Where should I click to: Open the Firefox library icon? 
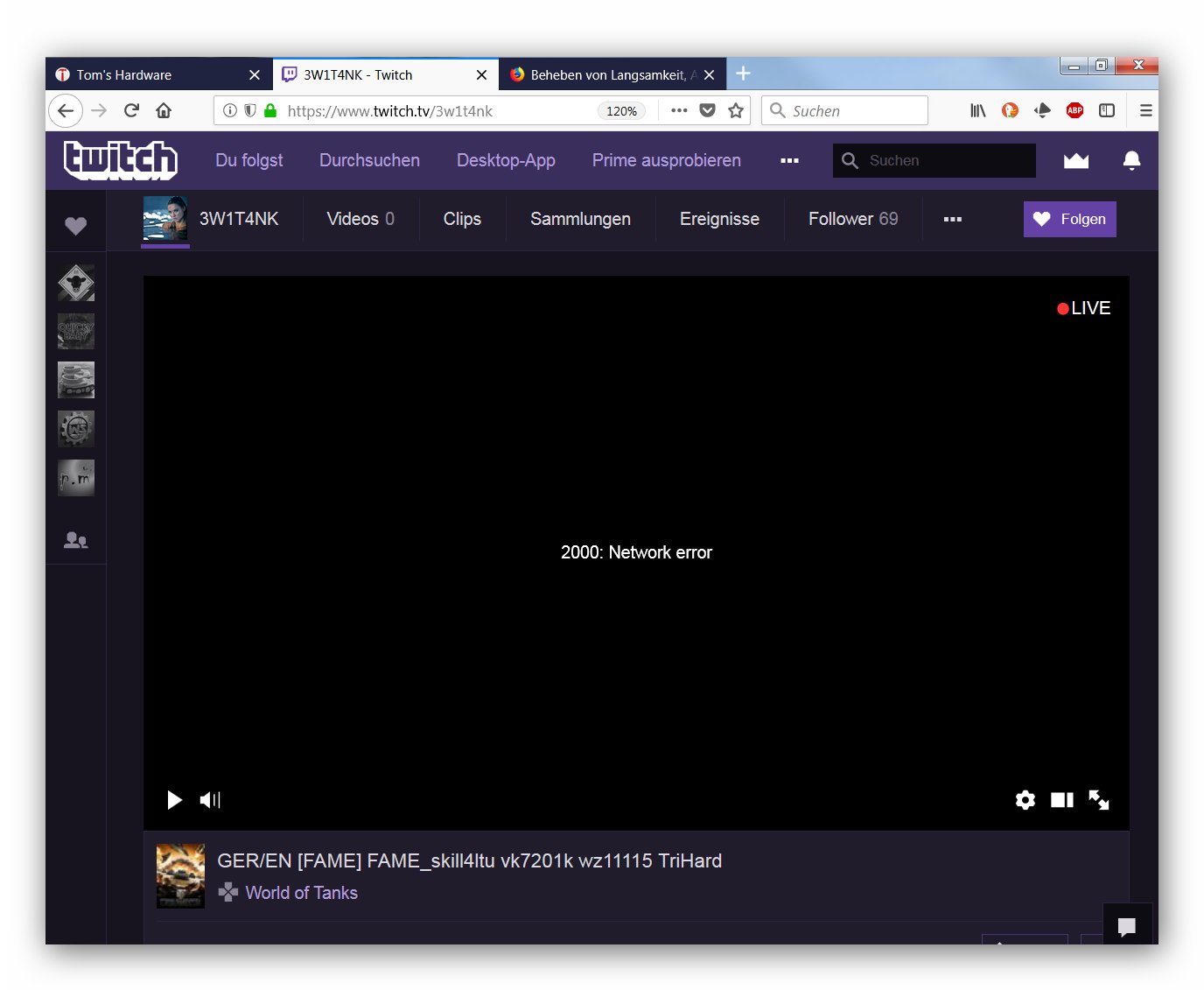click(x=978, y=110)
